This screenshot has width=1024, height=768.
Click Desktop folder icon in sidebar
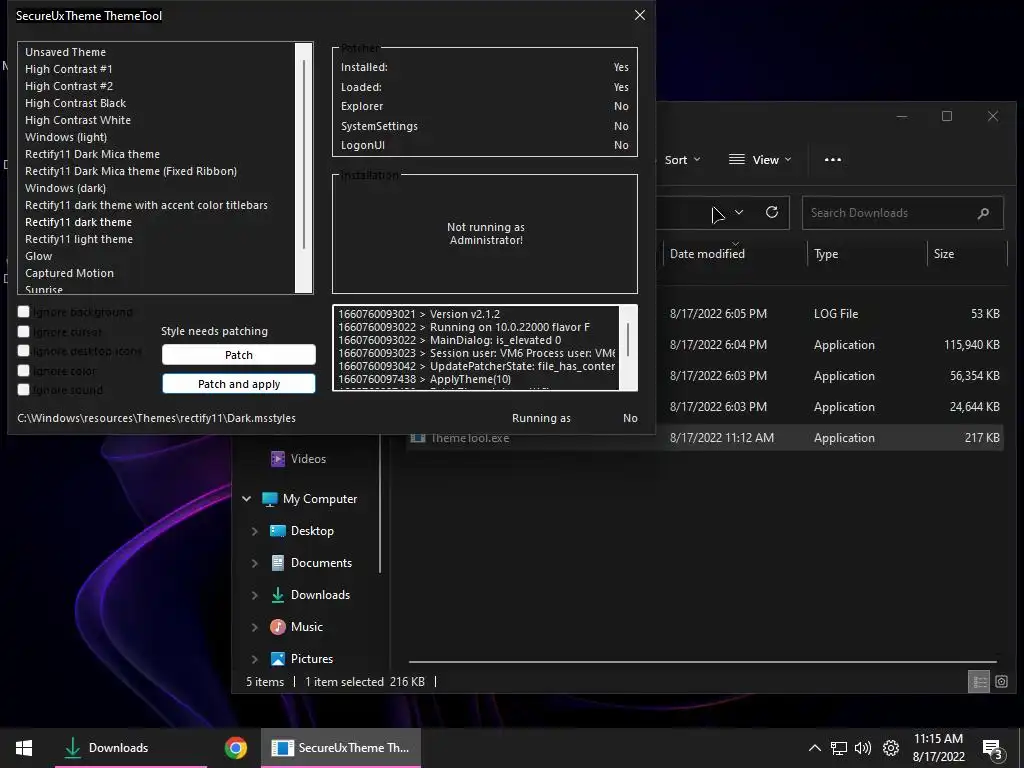tap(278, 531)
